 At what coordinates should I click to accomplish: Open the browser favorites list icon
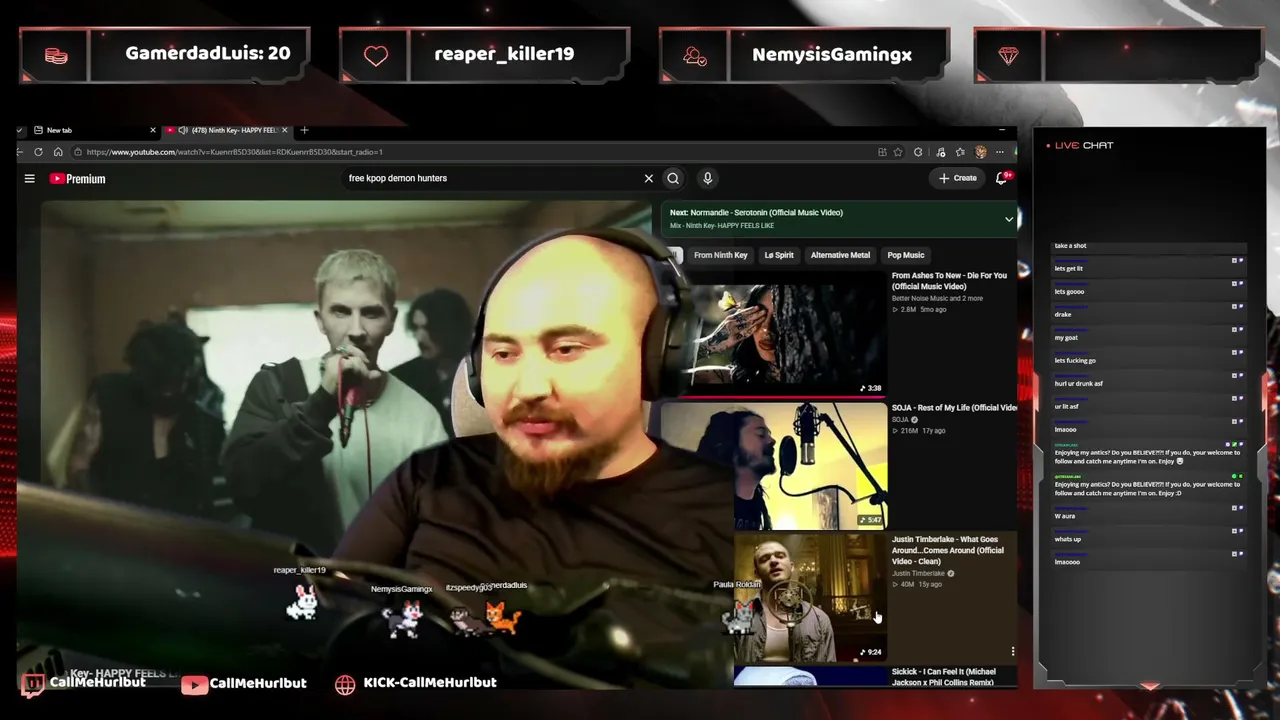[x=960, y=152]
